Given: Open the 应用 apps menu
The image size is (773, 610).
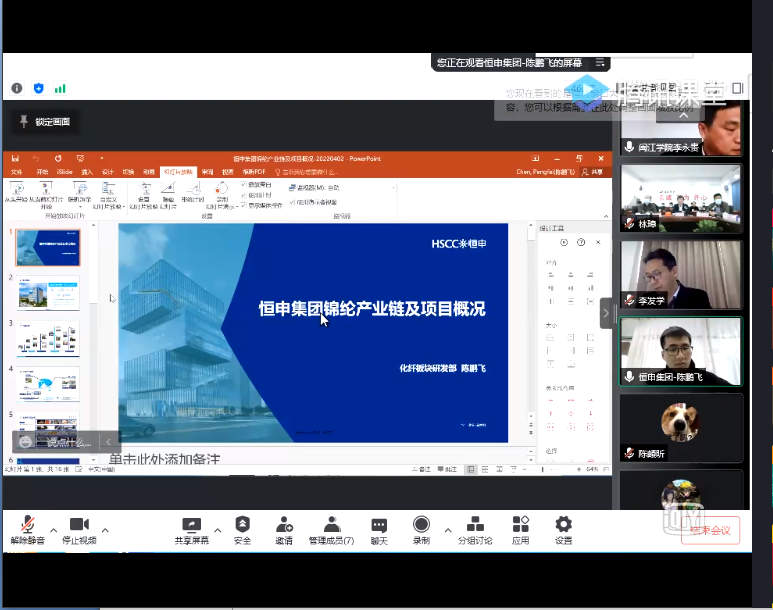Looking at the screenshot, I should coord(521,530).
